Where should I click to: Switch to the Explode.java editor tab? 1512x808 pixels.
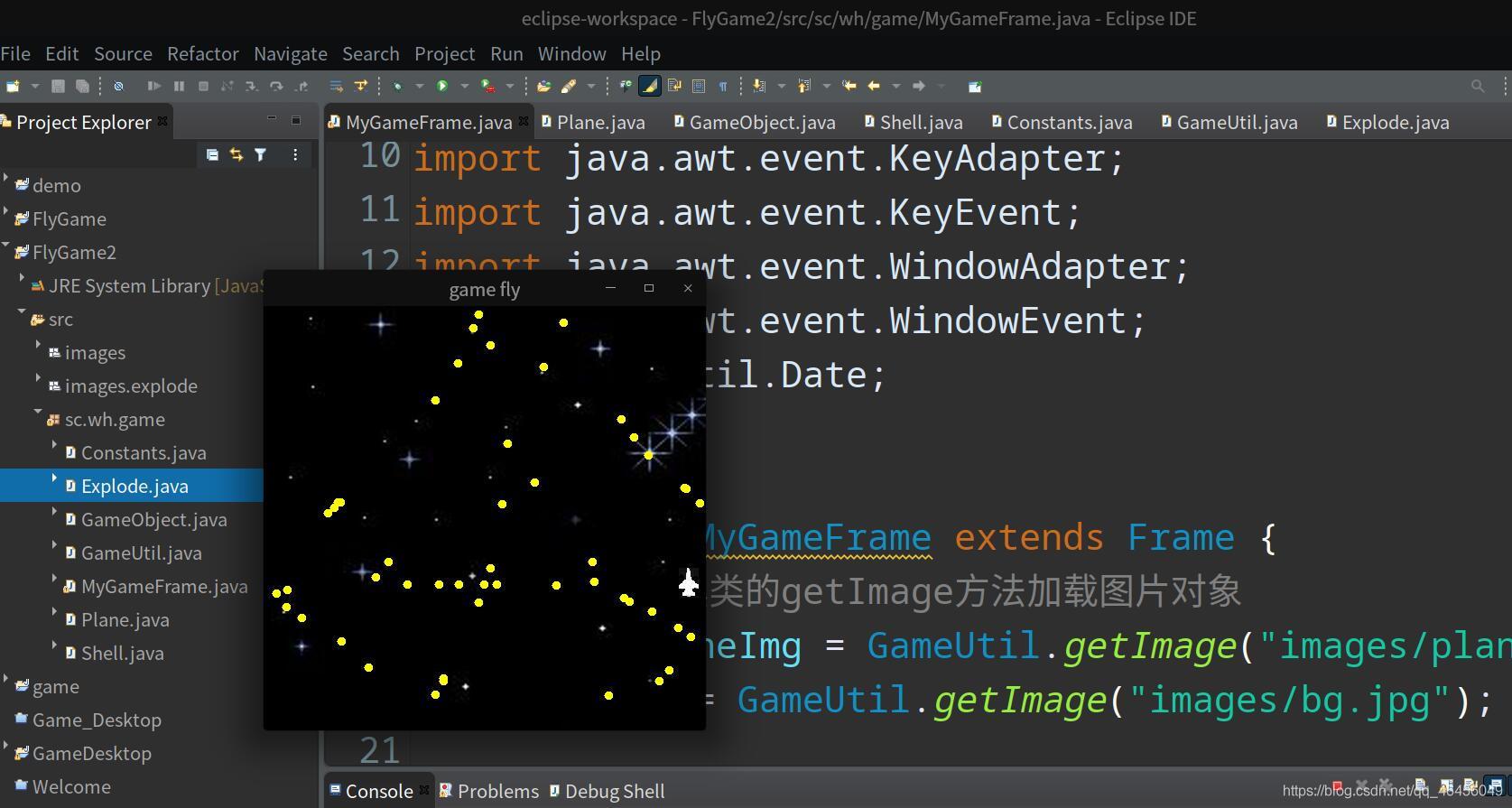pyautogui.click(x=1388, y=122)
